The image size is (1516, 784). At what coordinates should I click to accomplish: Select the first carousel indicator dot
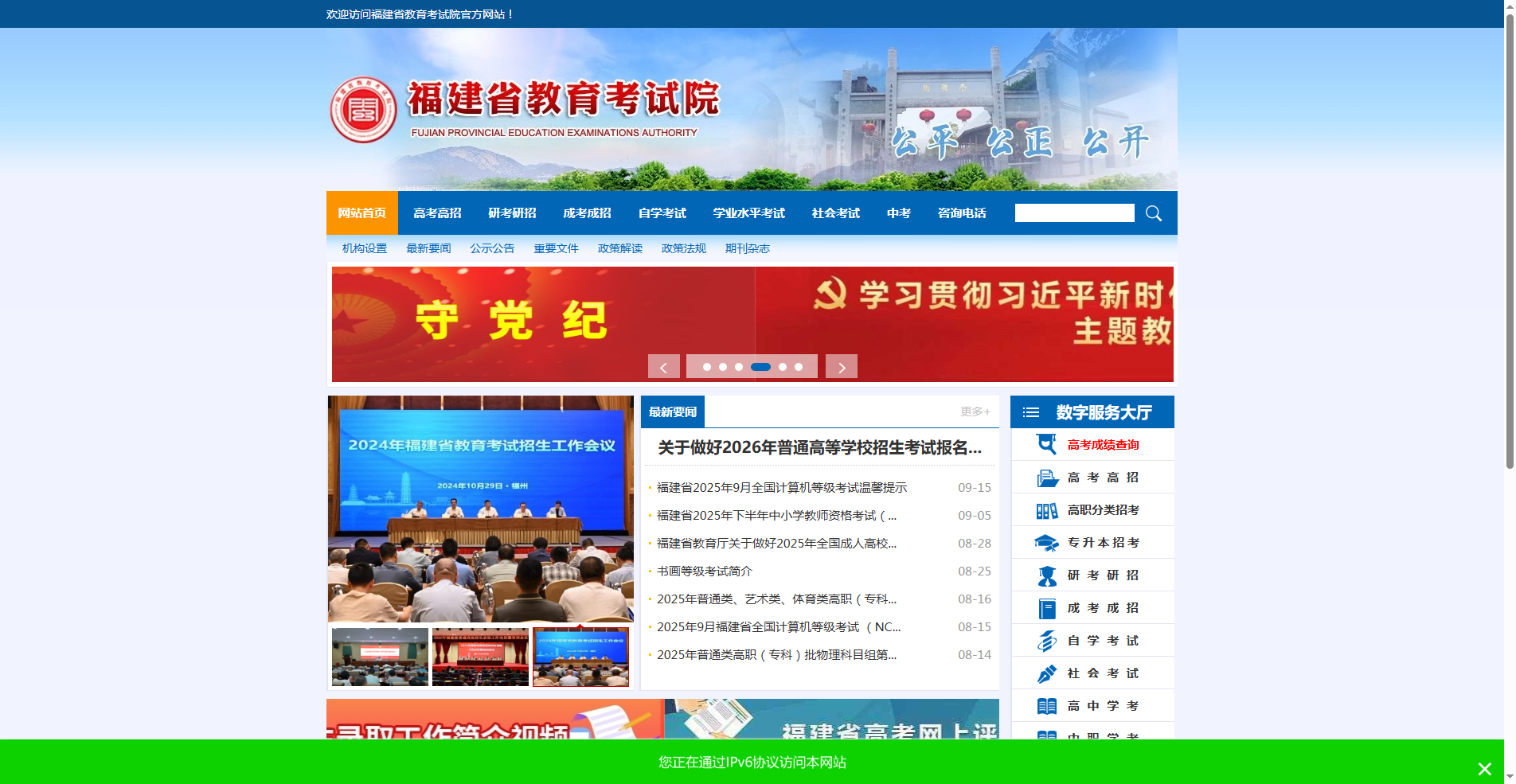click(707, 367)
